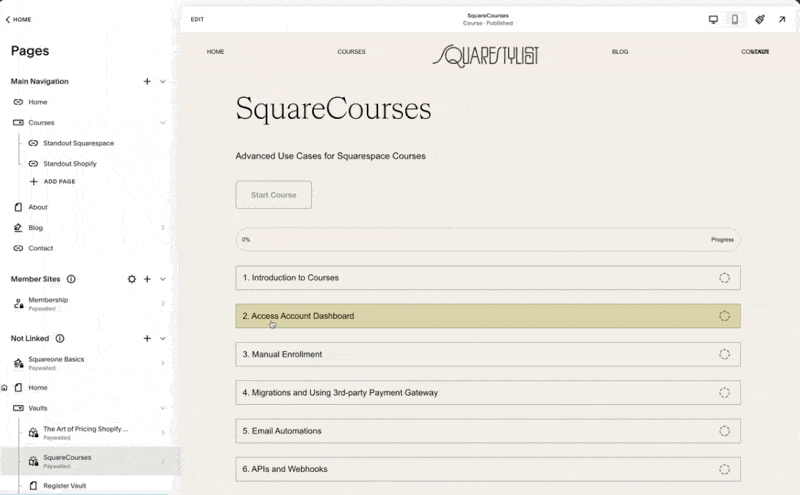Image resolution: width=800 pixels, height=495 pixels.
Task: Click the 'Pages' panel heading
Action: point(30,51)
